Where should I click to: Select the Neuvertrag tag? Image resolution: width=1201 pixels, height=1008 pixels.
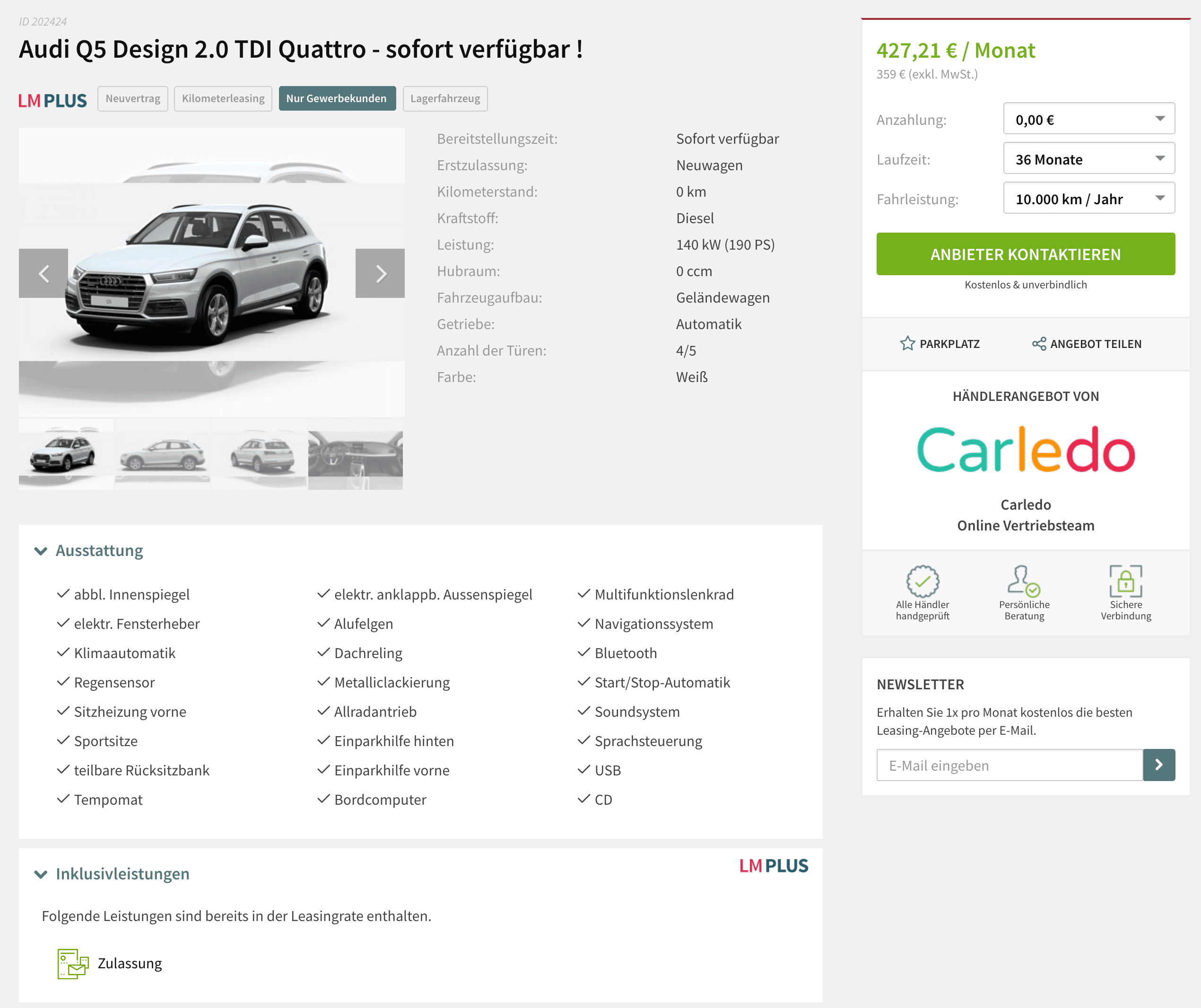pos(133,98)
